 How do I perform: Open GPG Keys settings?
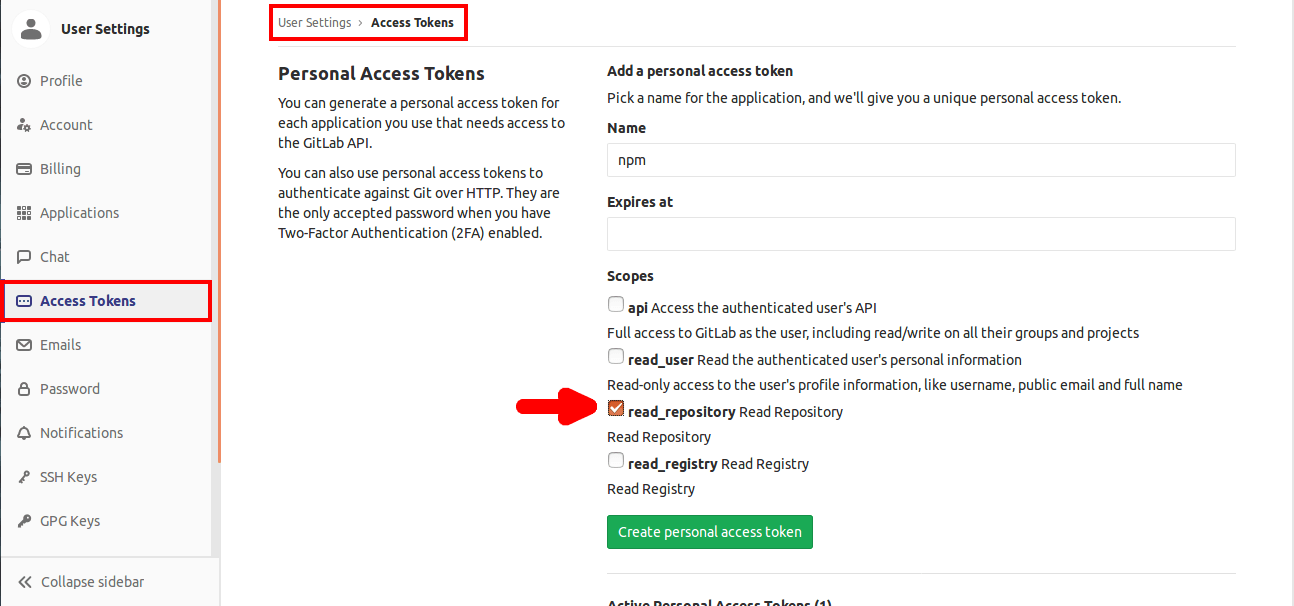pos(69,521)
